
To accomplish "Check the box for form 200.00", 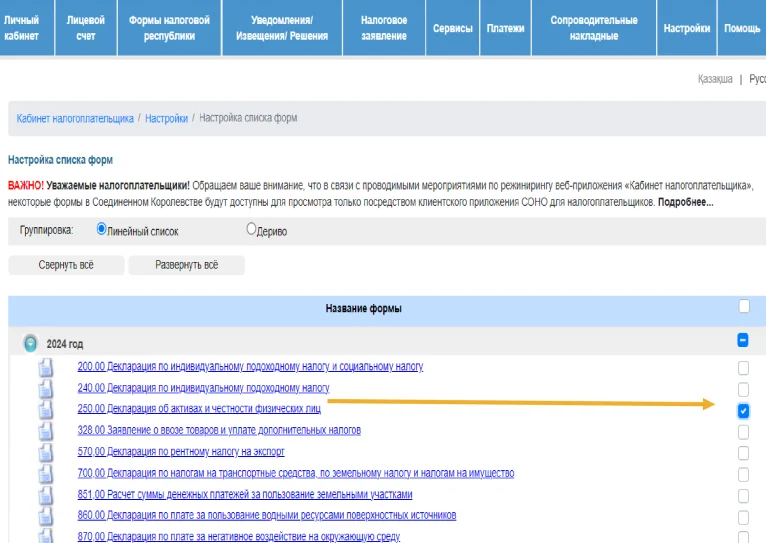I will (x=744, y=368).
